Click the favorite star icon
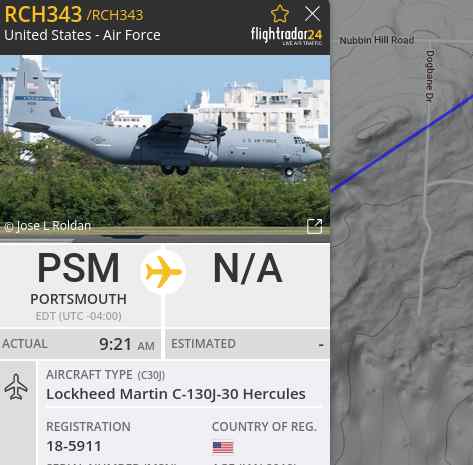Screen dimensions: 473x465 pos(279,14)
